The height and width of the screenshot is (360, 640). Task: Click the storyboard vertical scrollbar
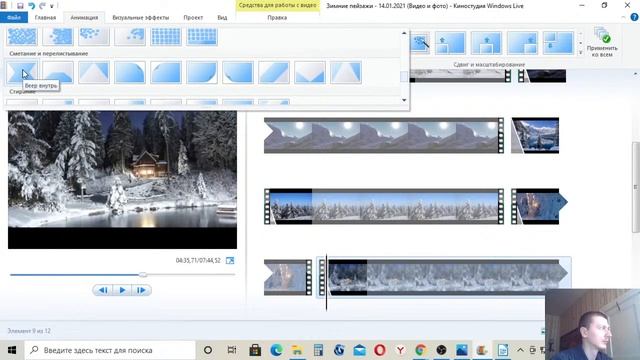pyautogui.click(x=636, y=187)
